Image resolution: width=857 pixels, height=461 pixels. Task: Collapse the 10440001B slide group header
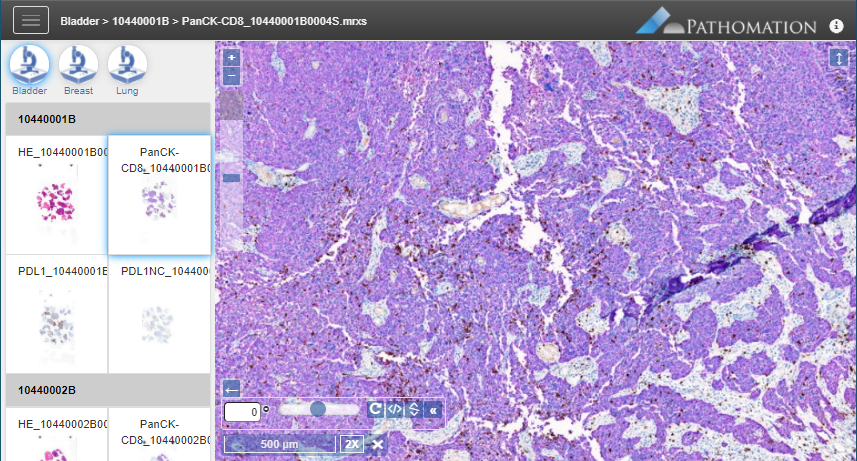[107, 119]
